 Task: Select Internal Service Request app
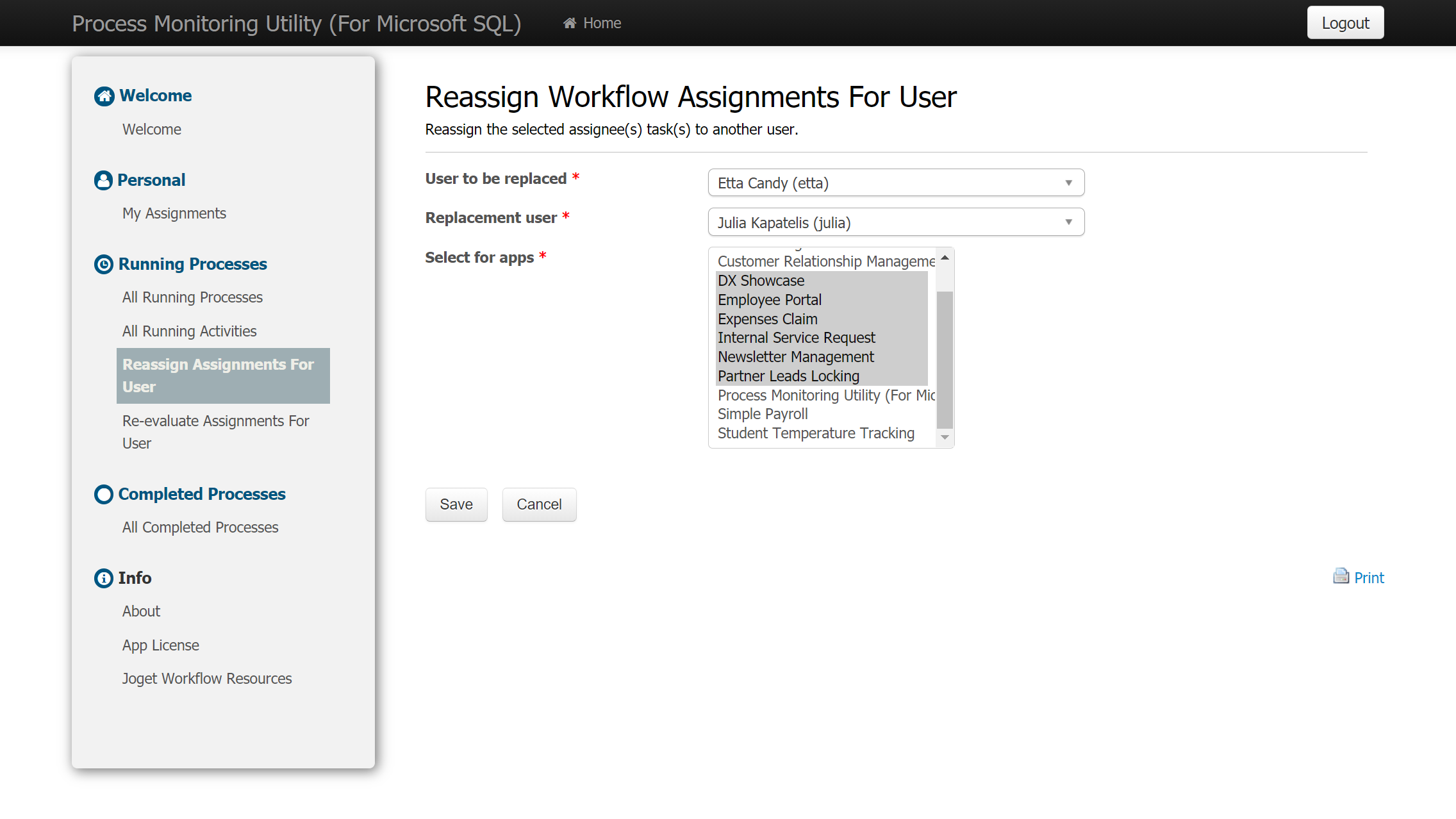click(x=822, y=338)
